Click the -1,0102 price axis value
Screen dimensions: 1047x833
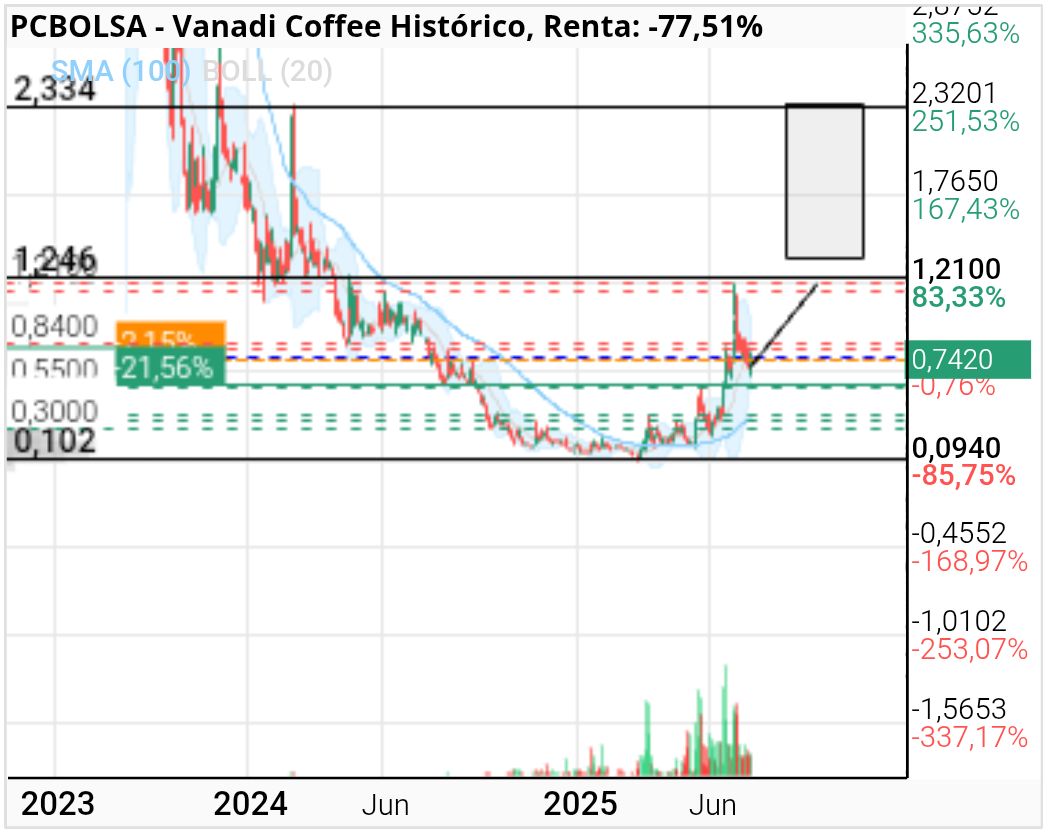click(959, 621)
